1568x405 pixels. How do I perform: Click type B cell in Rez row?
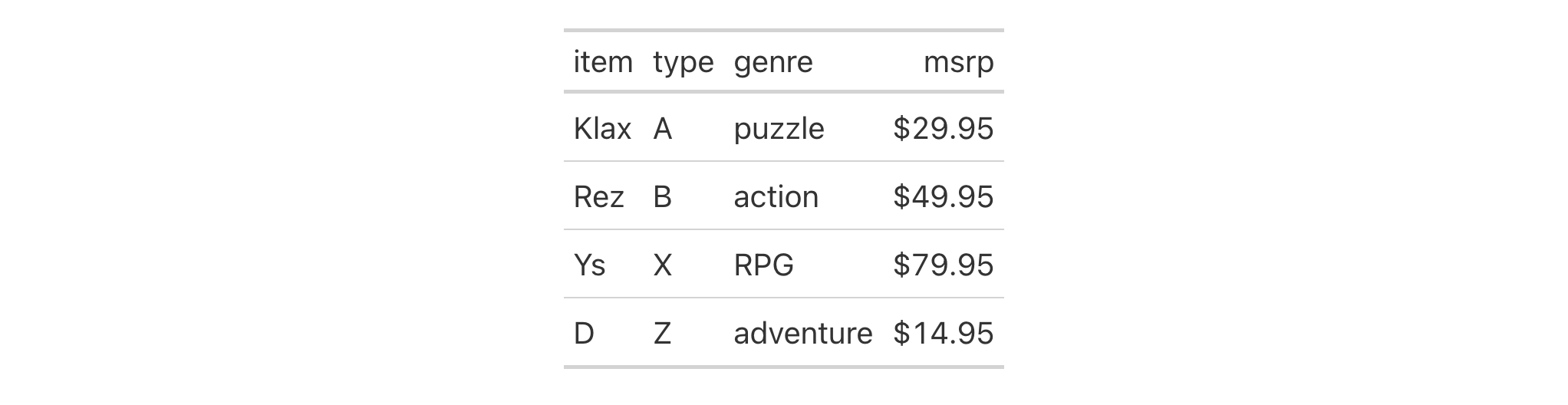pyautogui.click(x=684, y=196)
